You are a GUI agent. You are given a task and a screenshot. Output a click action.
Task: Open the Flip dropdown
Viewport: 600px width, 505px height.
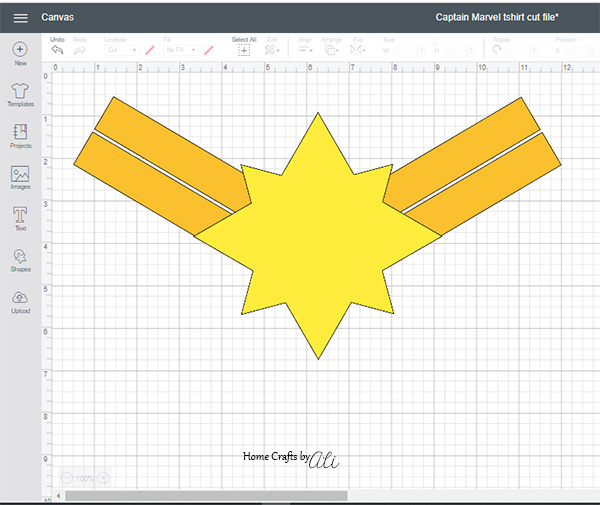click(x=358, y=50)
